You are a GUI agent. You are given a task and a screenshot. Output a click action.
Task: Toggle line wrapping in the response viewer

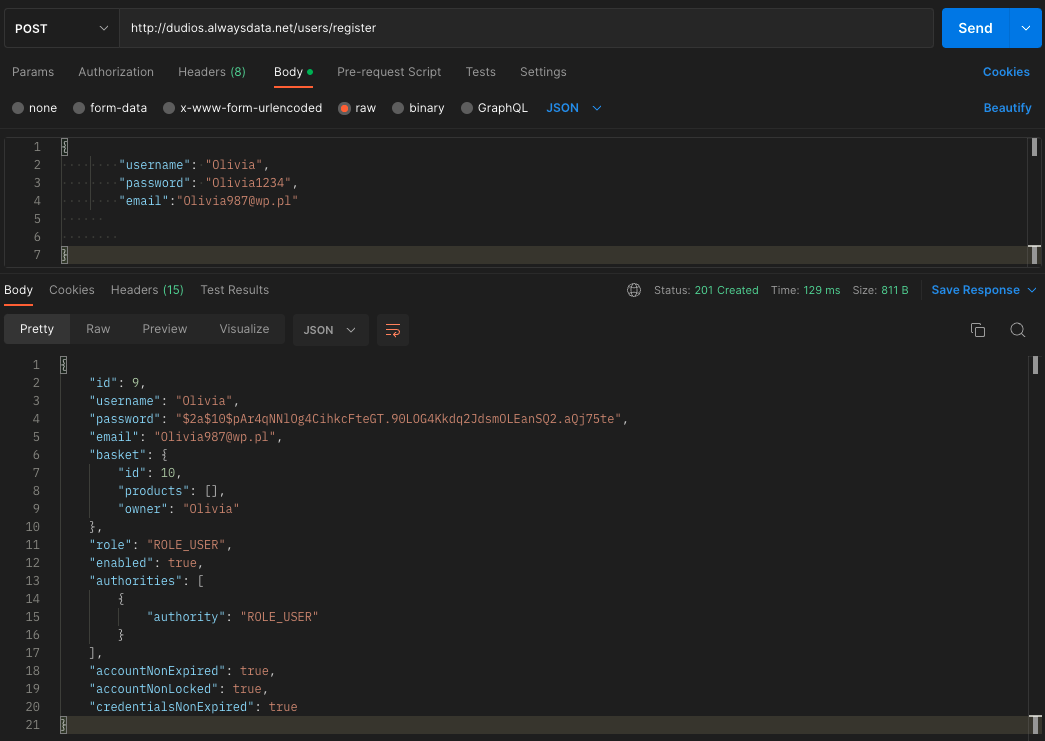pyautogui.click(x=392, y=330)
